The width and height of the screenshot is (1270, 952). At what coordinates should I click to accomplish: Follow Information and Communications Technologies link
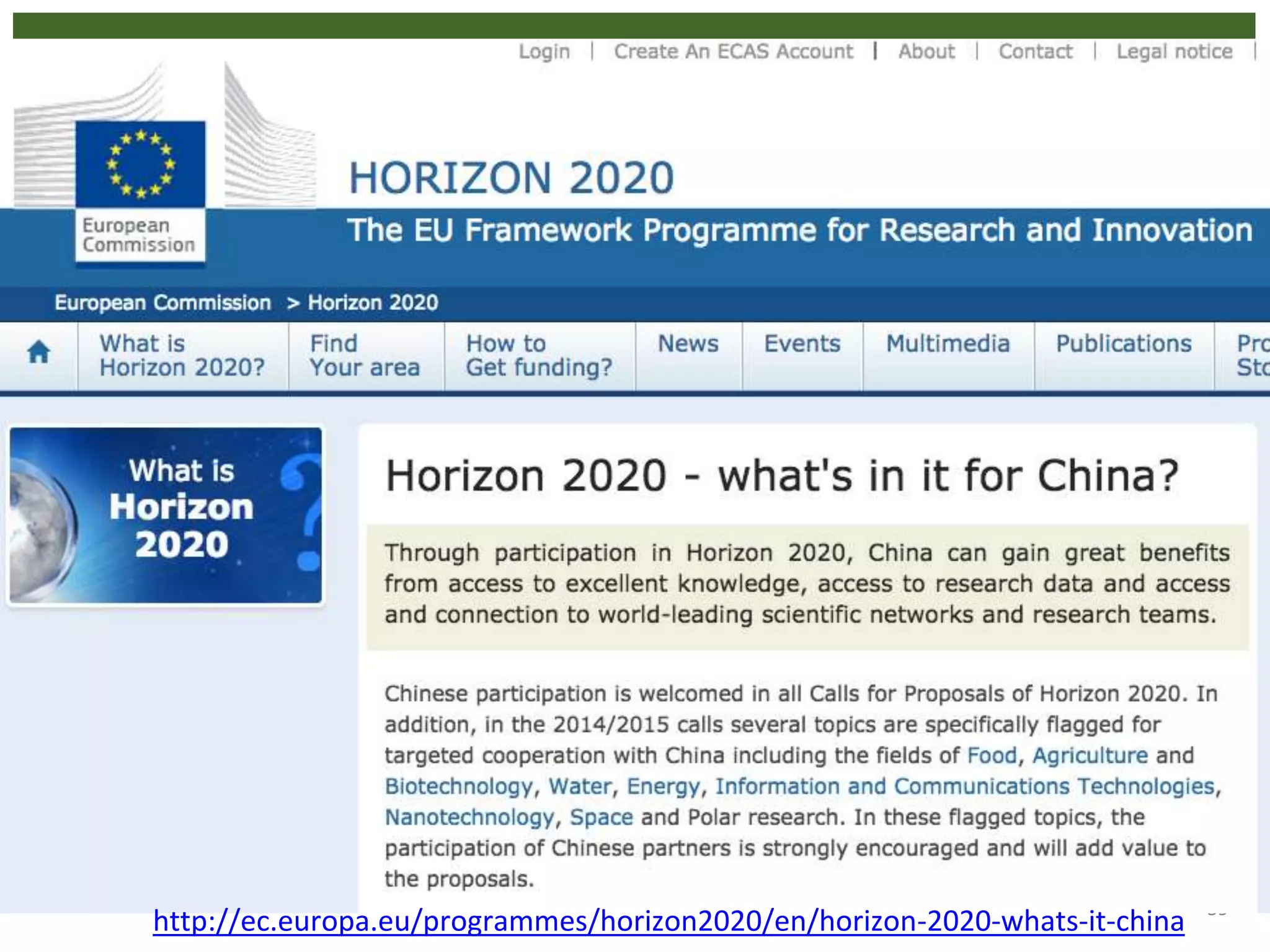(964, 787)
